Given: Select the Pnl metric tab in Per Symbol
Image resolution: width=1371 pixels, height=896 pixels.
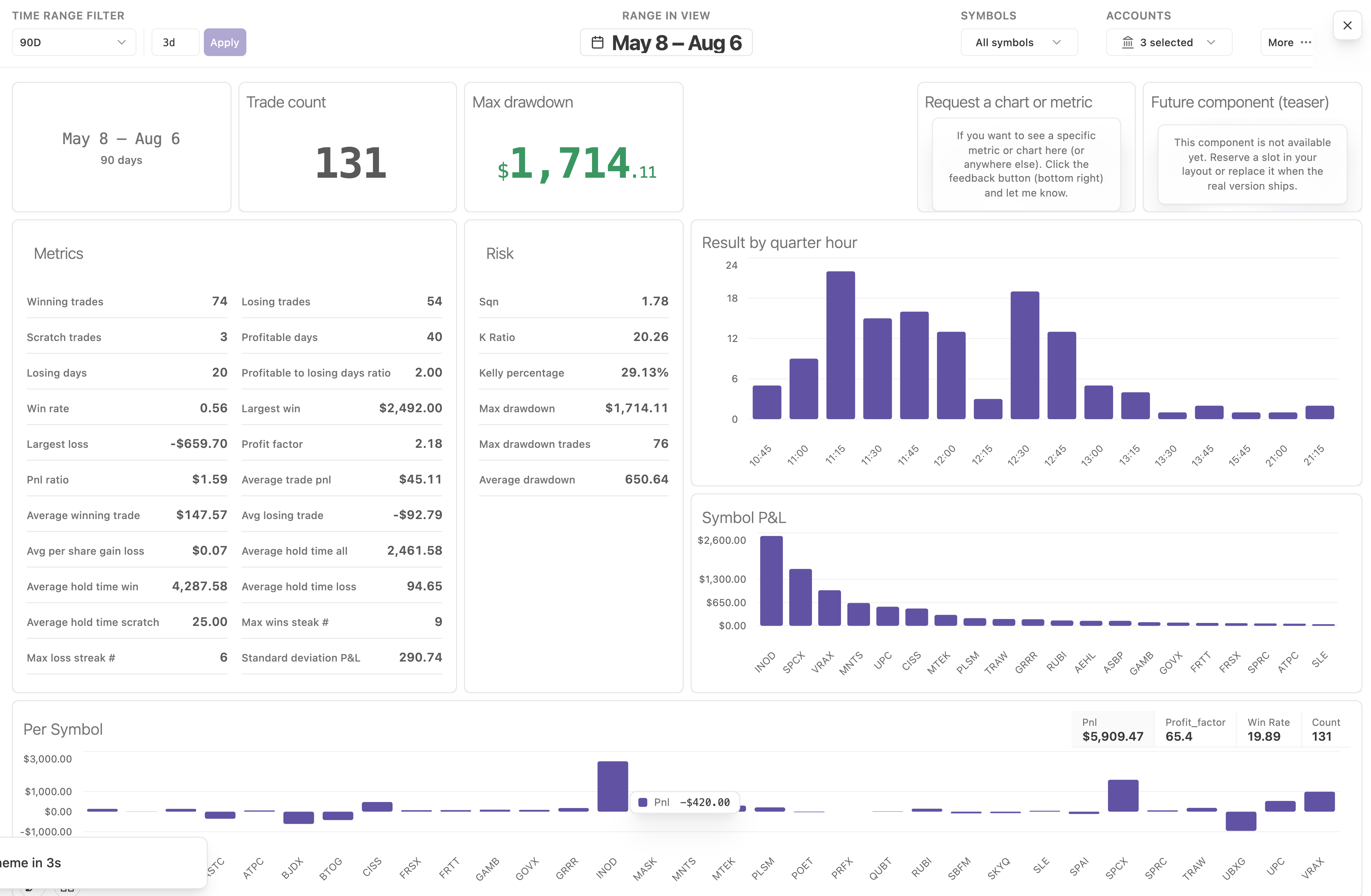Looking at the screenshot, I should coord(1112,729).
